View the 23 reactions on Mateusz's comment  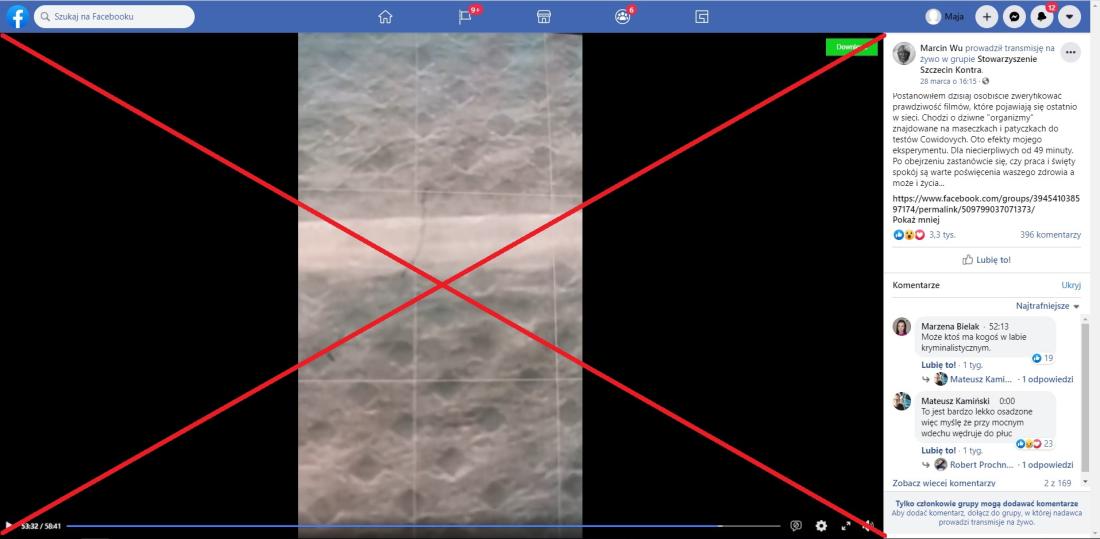[x=1035, y=444]
